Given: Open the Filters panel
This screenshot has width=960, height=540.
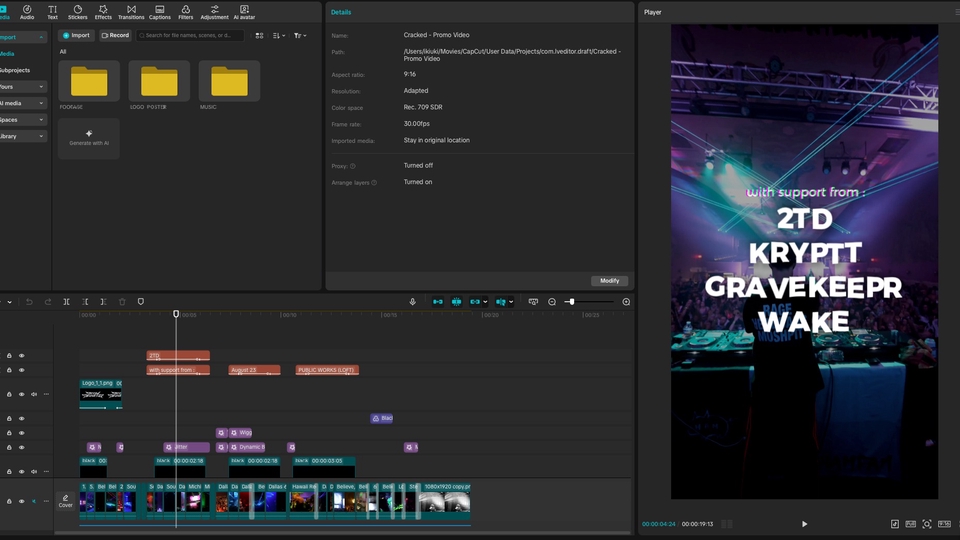Looking at the screenshot, I should pyautogui.click(x=185, y=12).
